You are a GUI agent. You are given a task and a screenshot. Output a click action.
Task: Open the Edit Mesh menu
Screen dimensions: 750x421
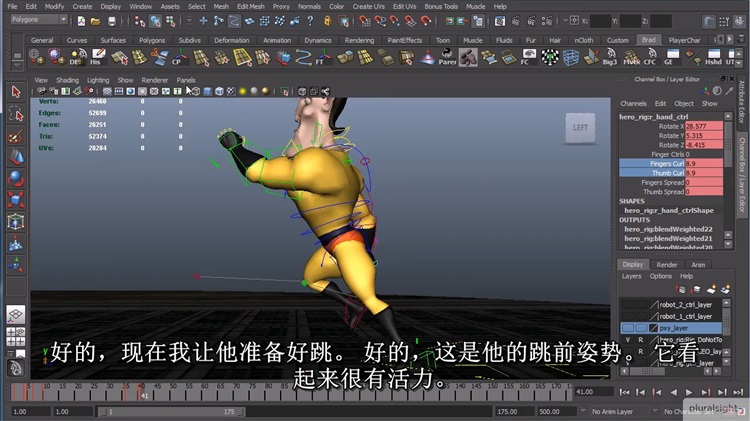(251, 6)
